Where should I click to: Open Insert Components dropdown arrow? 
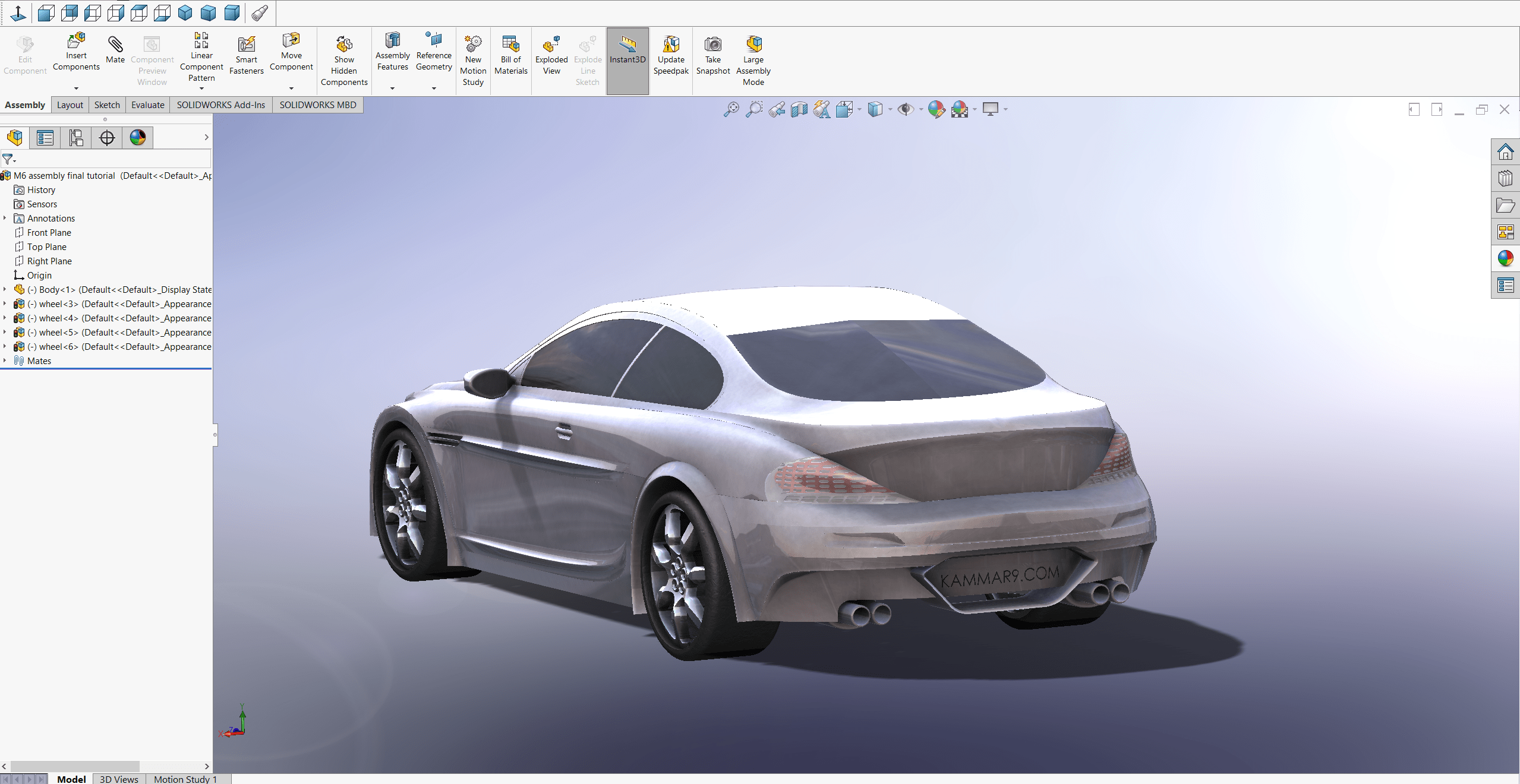(76, 88)
